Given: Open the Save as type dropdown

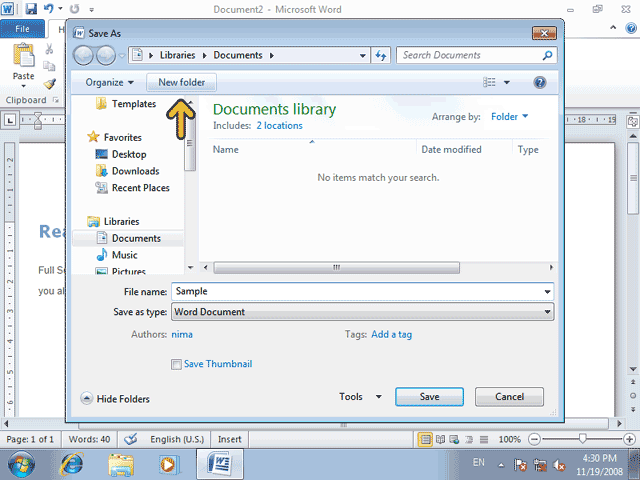Looking at the screenshot, I should 362,312.
